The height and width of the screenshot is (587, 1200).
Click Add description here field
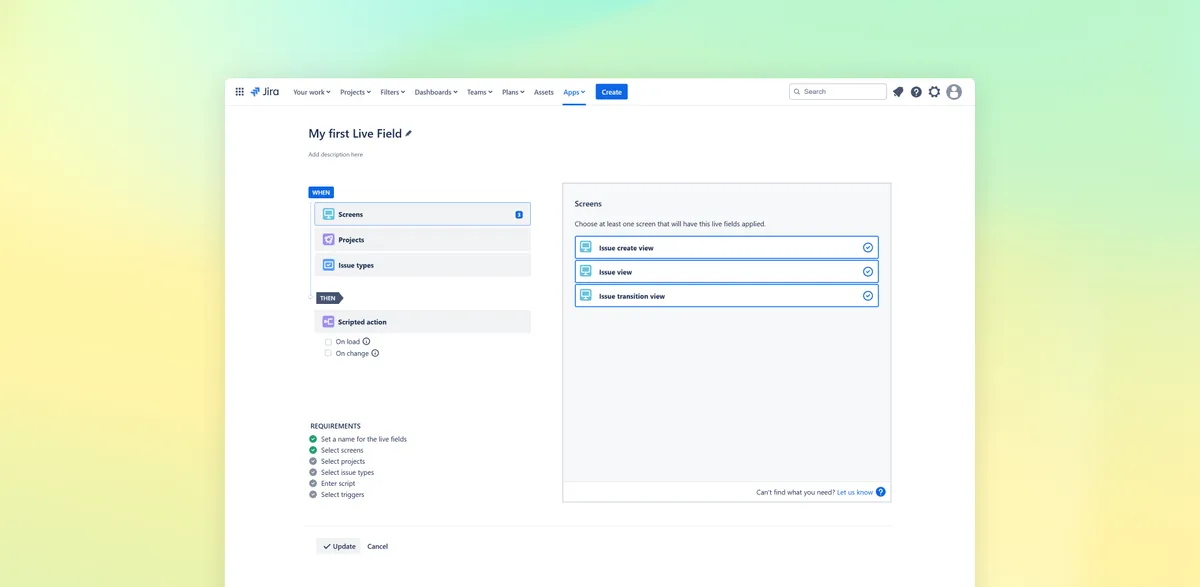tap(336, 155)
